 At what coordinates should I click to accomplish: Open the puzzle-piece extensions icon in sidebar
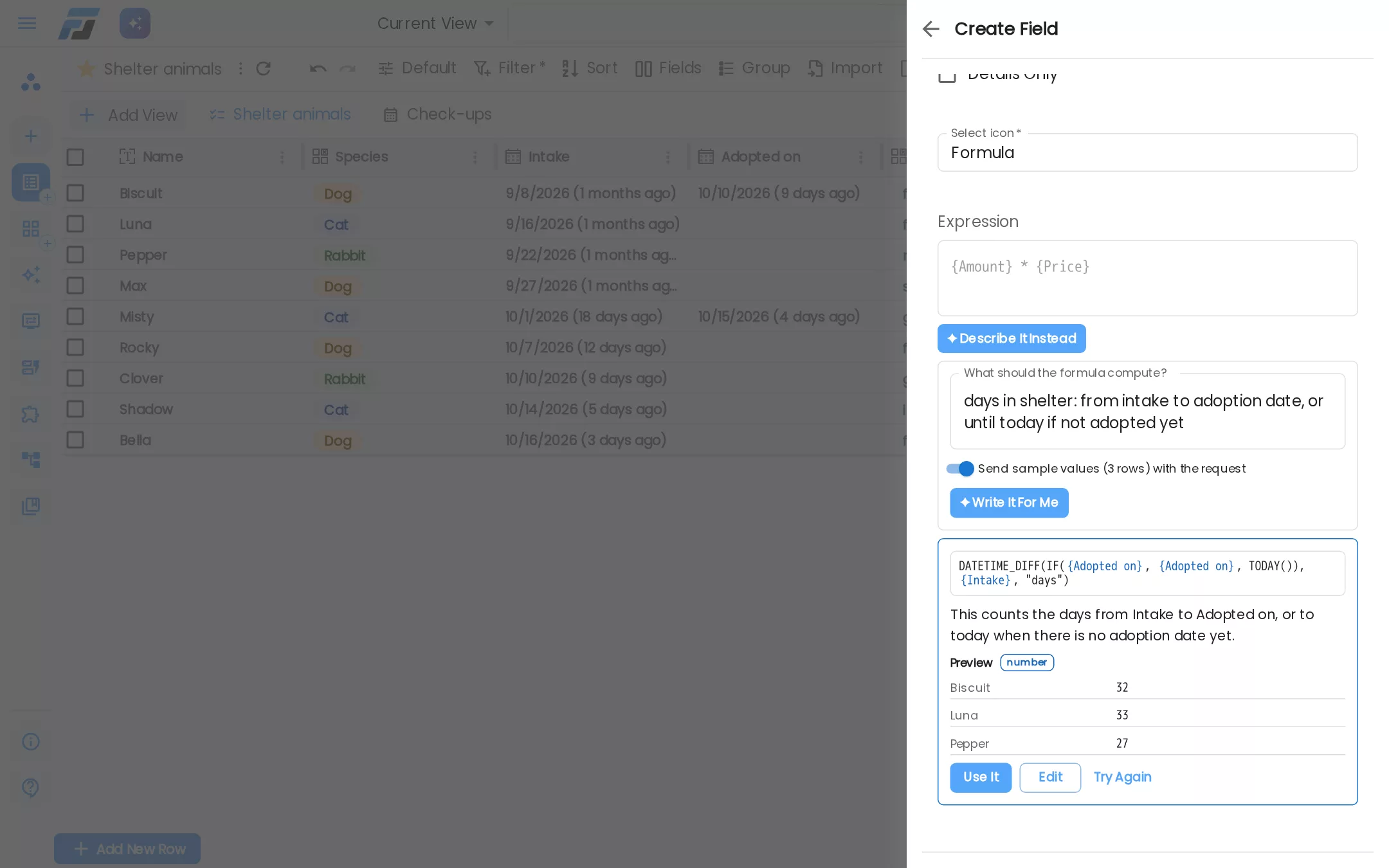pos(31,413)
